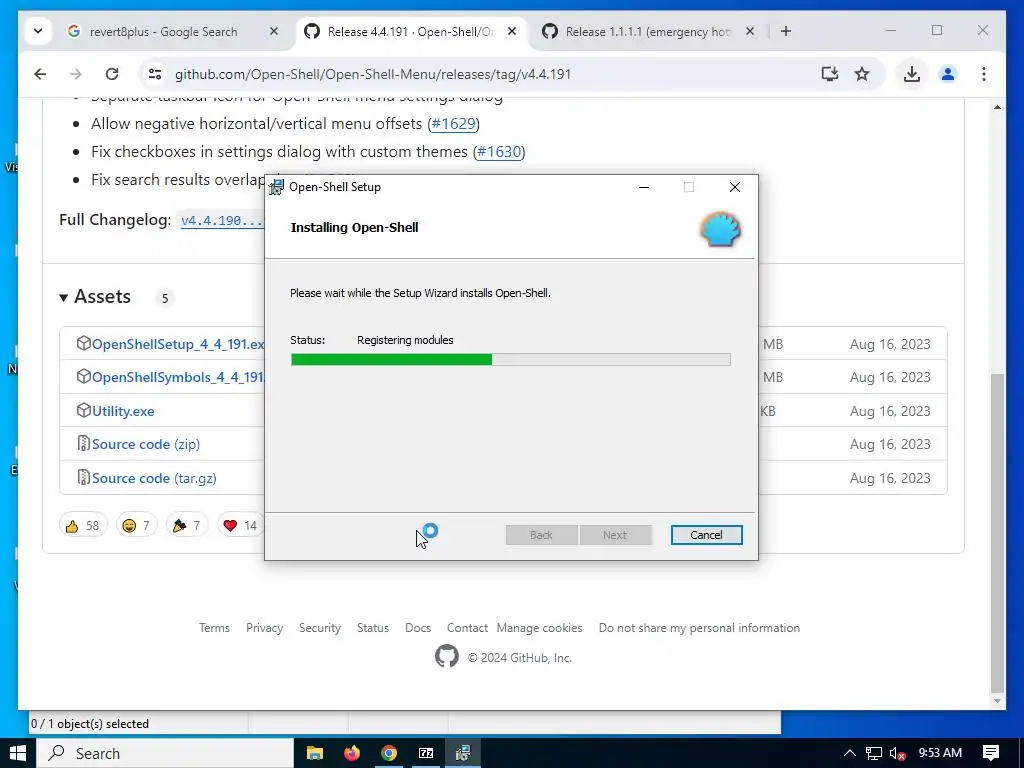Open 7-Zip from the taskbar
Image resolution: width=1024 pixels, height=768 pixels.
click(x=426, y=753)
